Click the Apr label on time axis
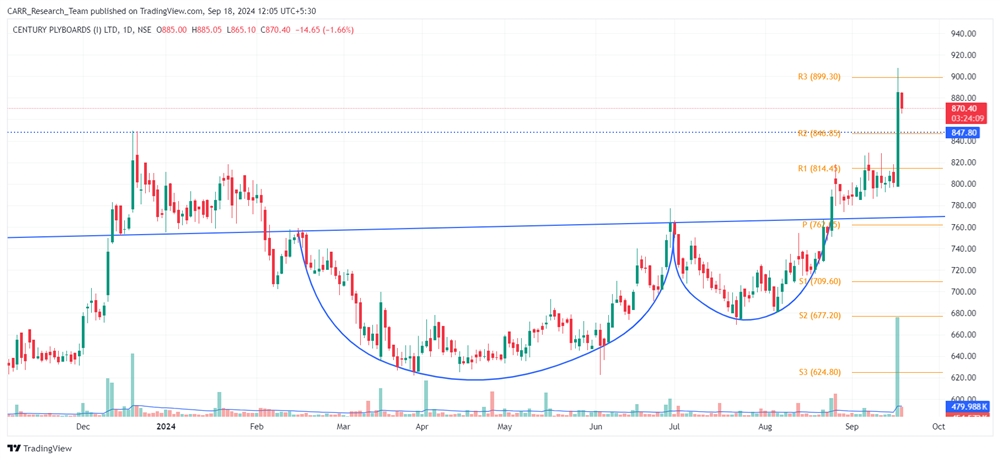Image resolution: width=1000 pixels, height=460 pixels. point(421,426)
